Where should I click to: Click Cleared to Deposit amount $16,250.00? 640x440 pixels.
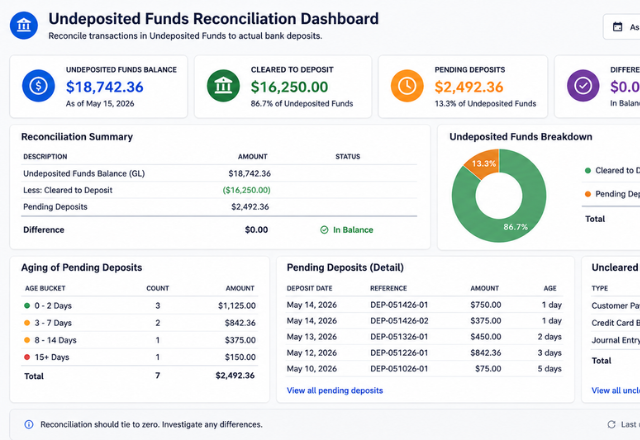289,87
